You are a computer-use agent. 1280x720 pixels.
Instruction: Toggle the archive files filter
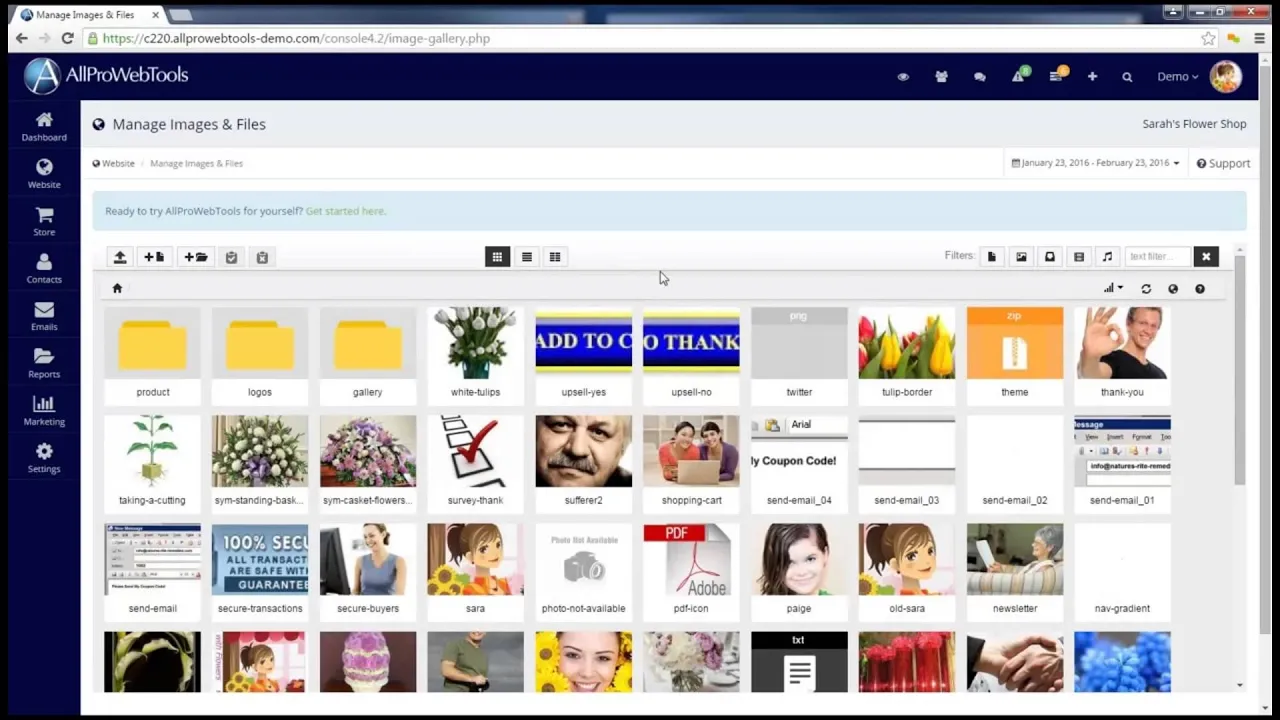coord(1050,257)
